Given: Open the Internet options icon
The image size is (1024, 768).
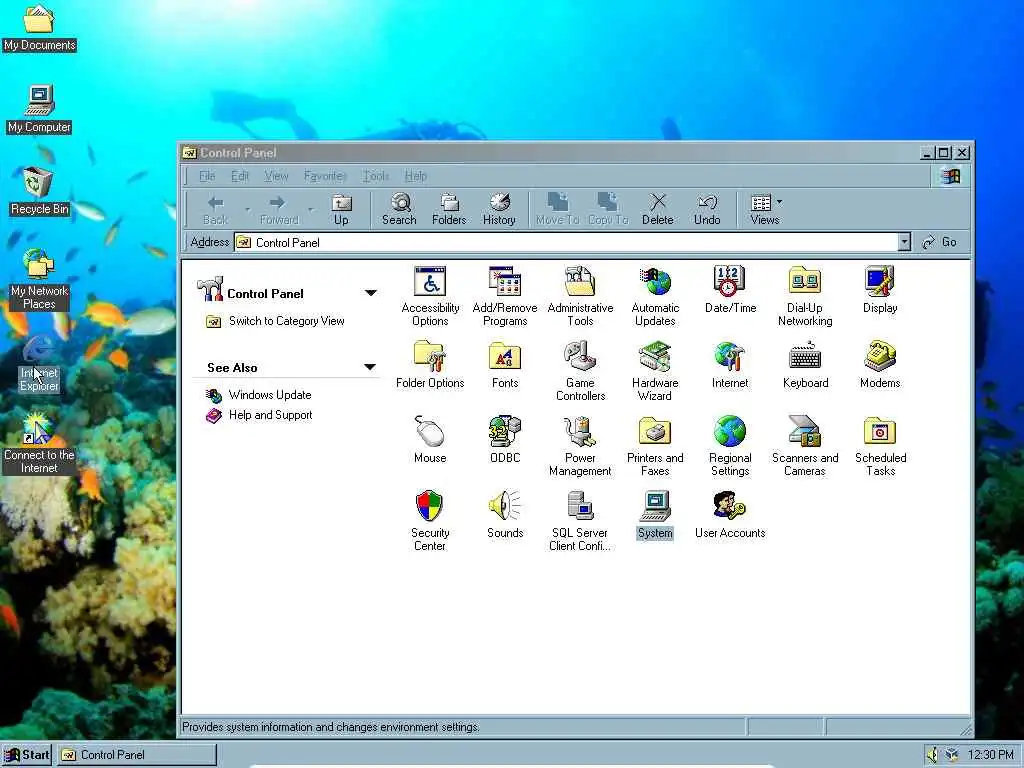Looking at the screenshot, I should pyautogui.click(x=730, y=364).
